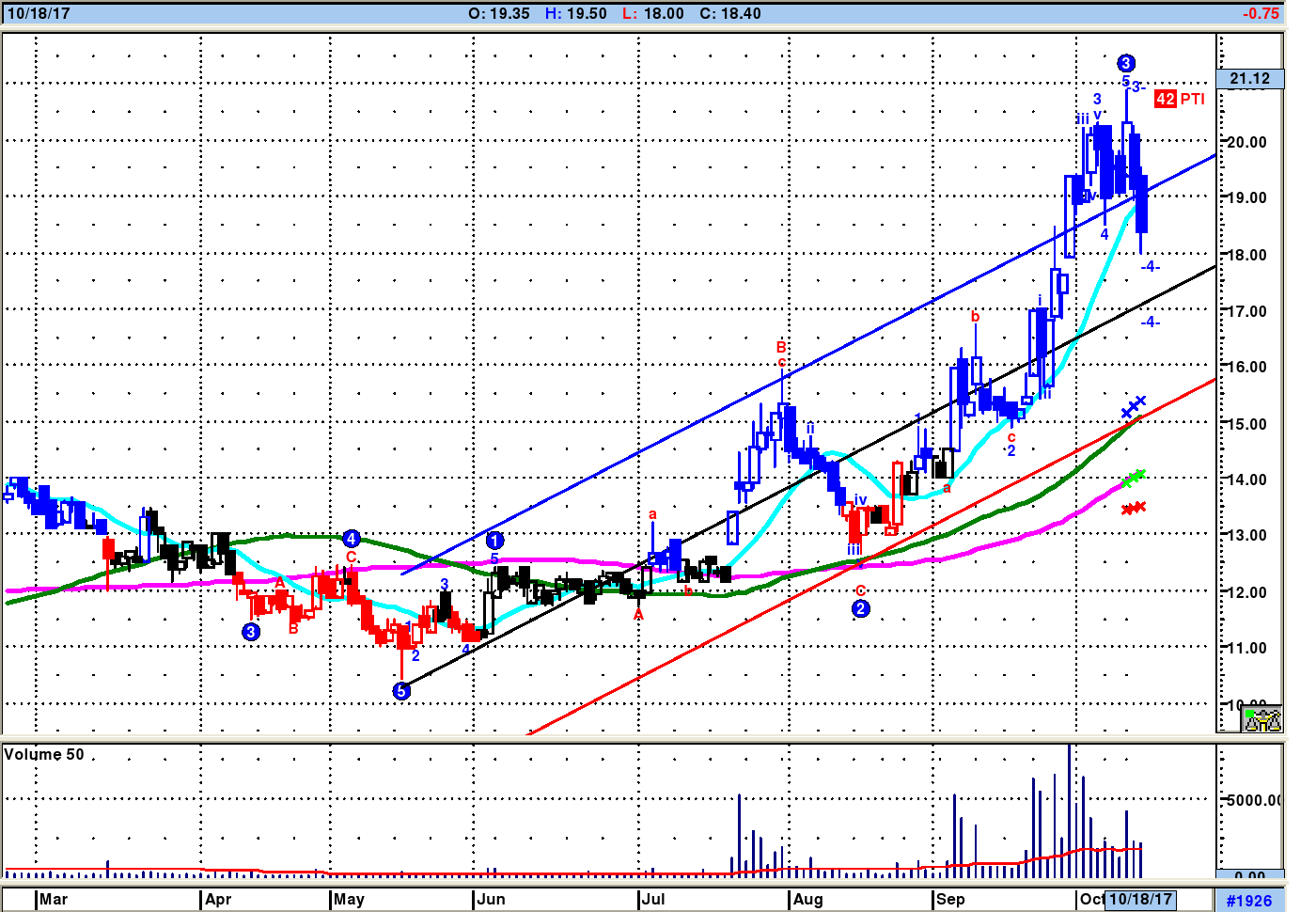Click the Volume 50 panel label

pos(44,755)
